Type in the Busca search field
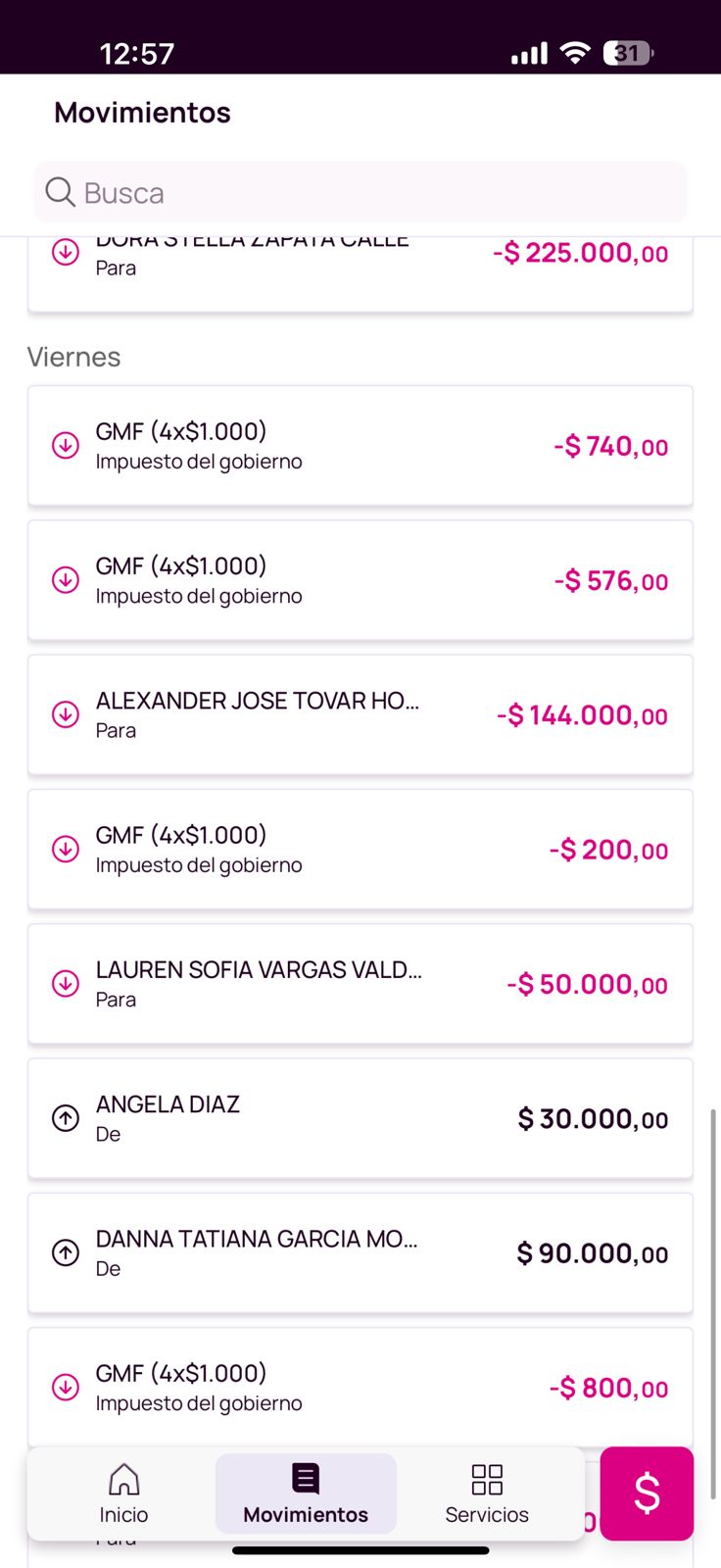 [382, 192]
